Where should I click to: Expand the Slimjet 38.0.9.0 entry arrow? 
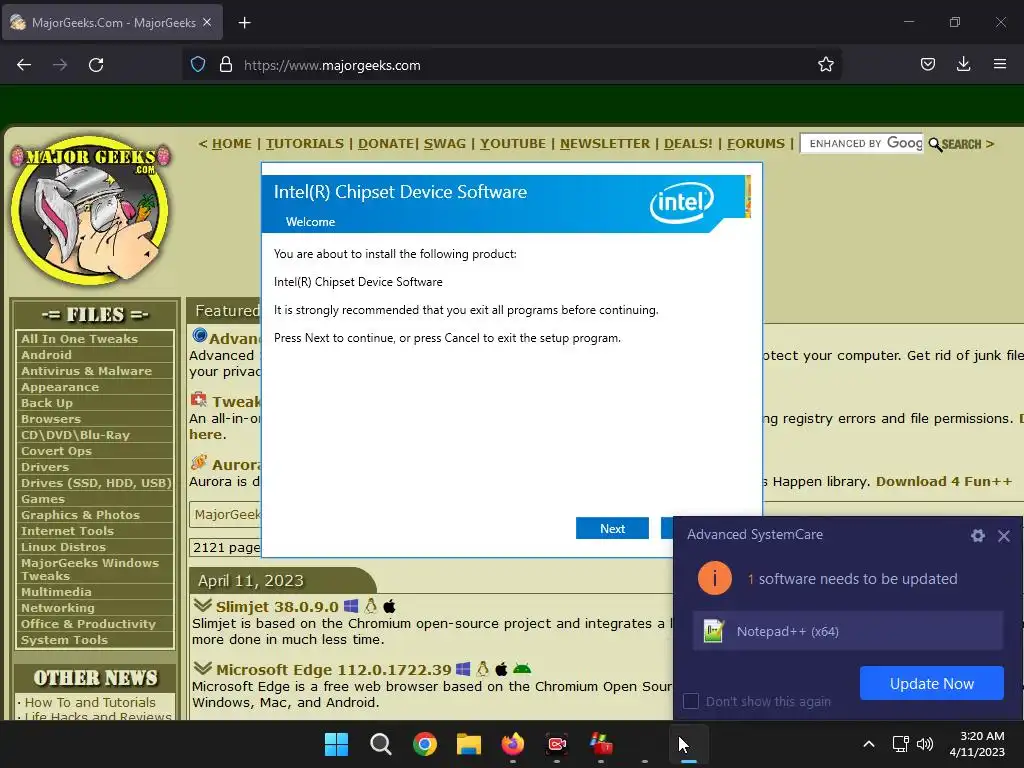[x=202, y=605]
